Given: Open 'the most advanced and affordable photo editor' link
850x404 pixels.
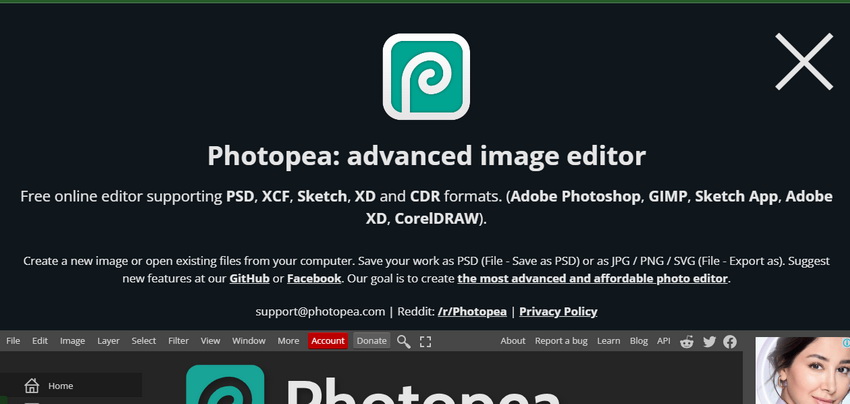Looking at the screenshot, I should tap(593, 279).
